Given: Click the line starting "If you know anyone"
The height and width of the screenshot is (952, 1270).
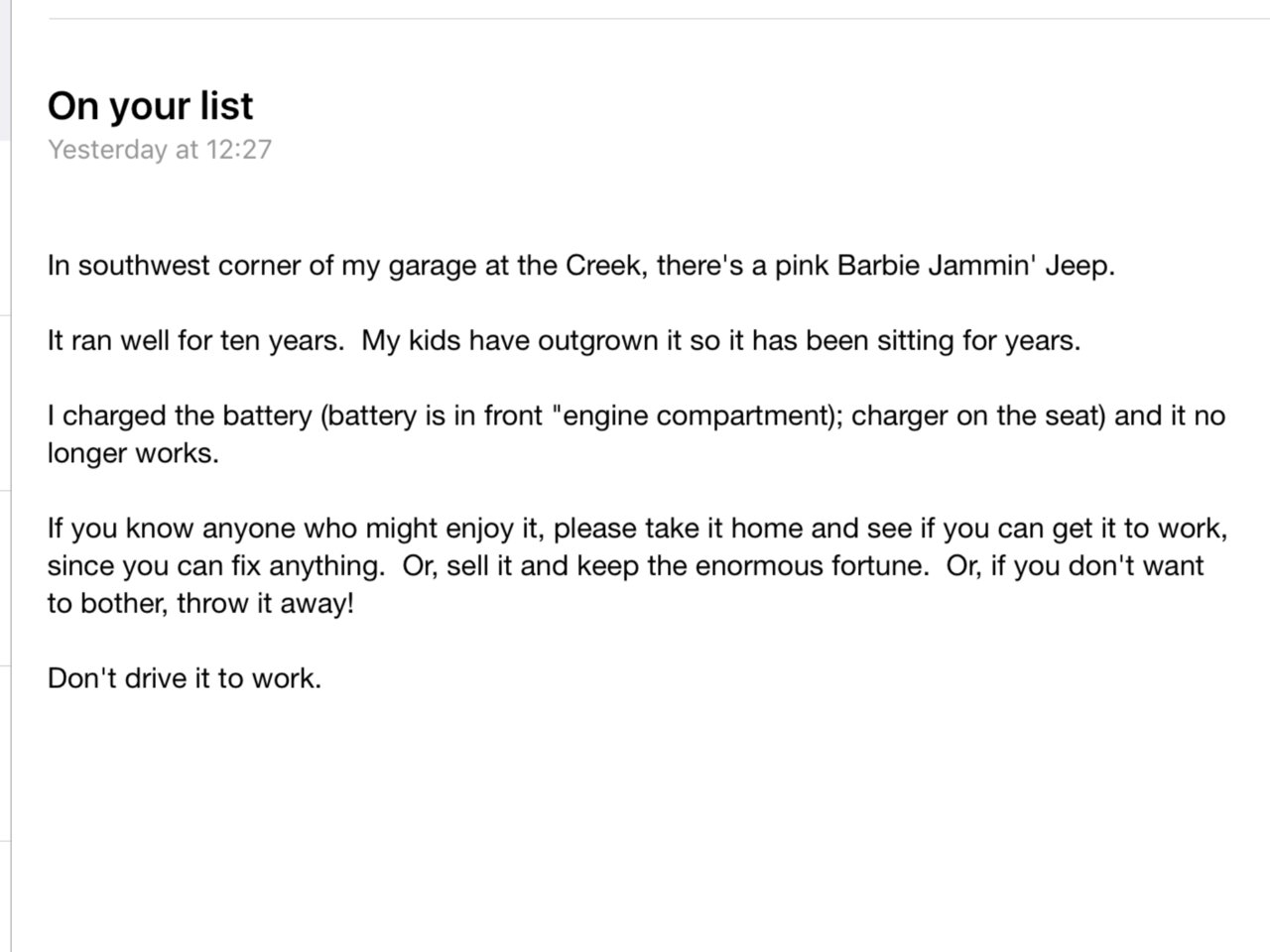Looking at the screenshot, I should [x=637, y=529].
